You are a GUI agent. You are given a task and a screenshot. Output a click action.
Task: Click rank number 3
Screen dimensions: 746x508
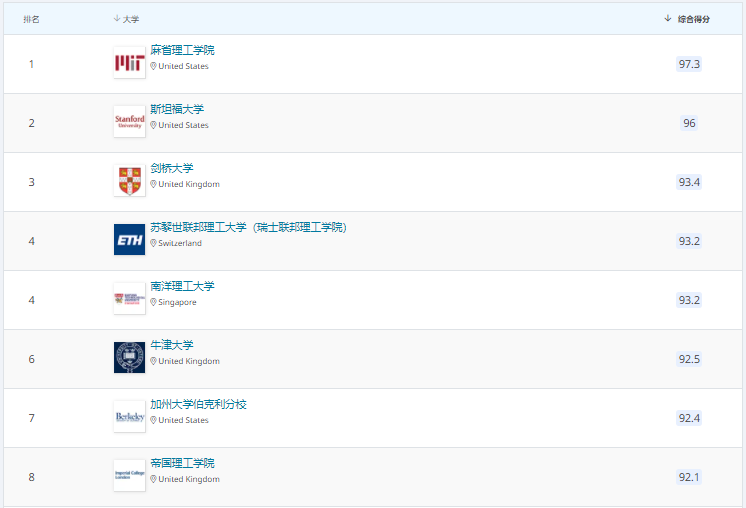click(x=31, y=182)
